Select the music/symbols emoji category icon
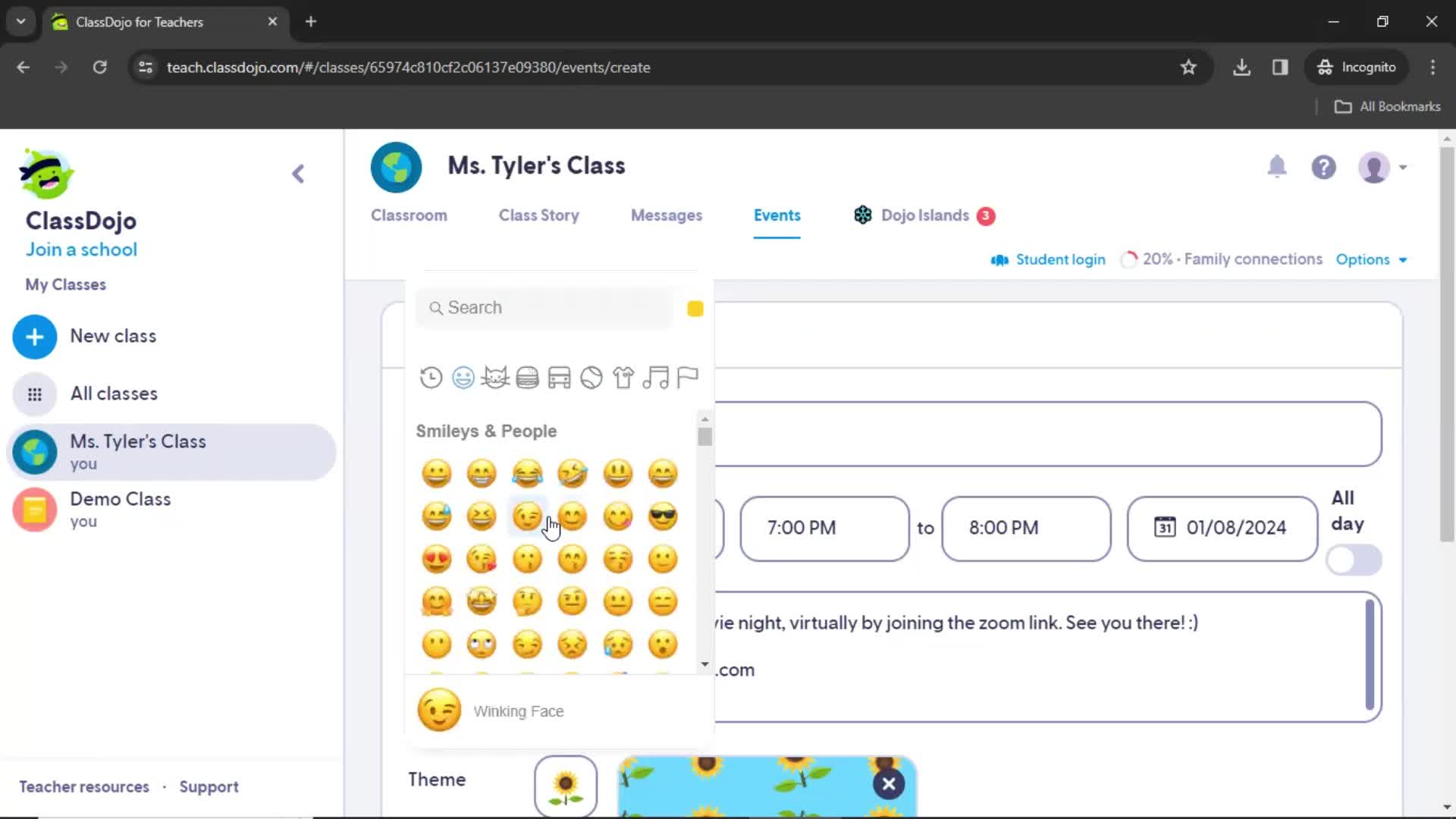 [655, 378]
